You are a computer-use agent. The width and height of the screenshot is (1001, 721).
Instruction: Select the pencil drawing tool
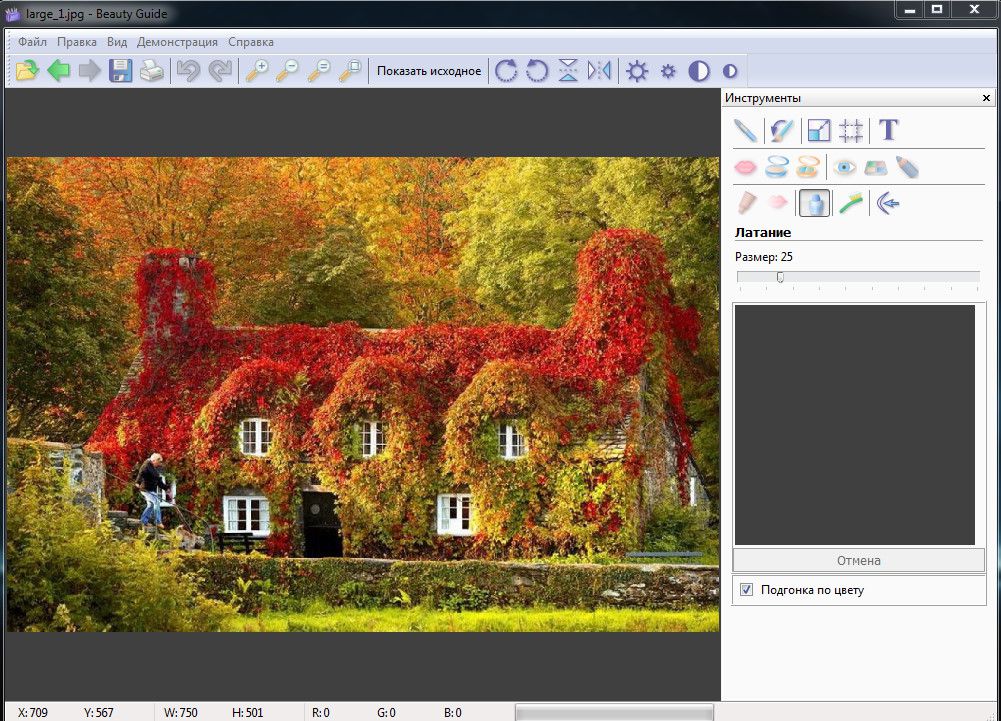pyautogui.click(x=745, y=130)
